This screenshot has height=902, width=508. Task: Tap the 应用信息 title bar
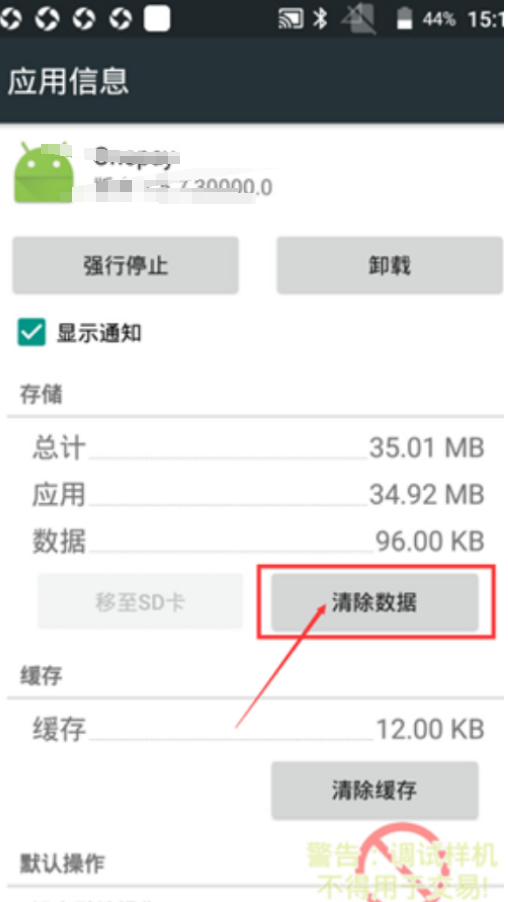pyautogui.click(x=254, y=81)
